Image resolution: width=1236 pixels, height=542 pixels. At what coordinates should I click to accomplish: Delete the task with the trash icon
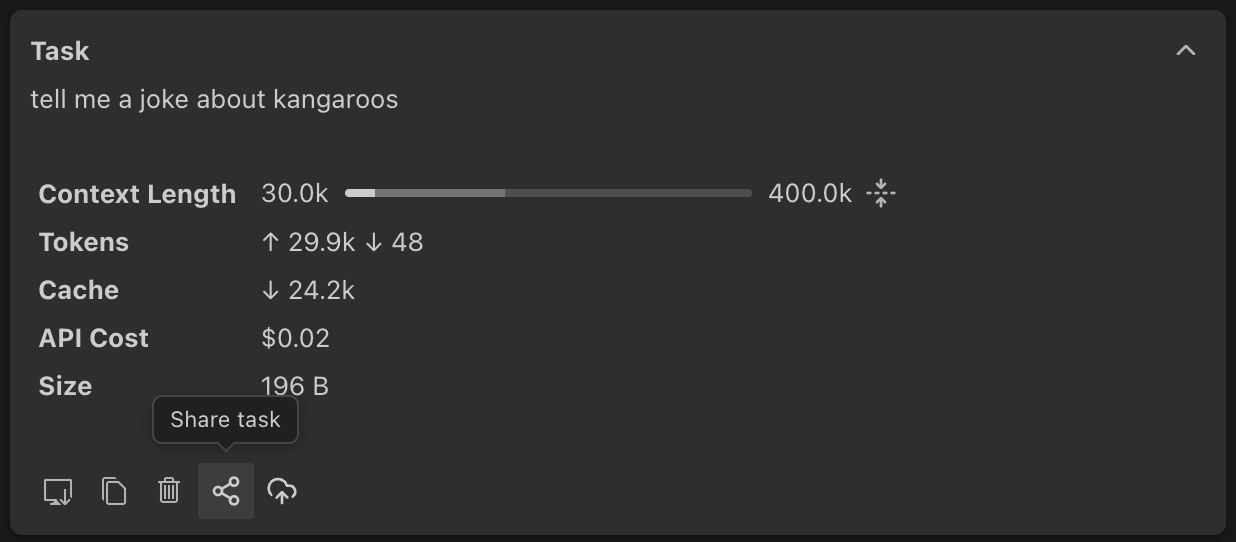169,491
